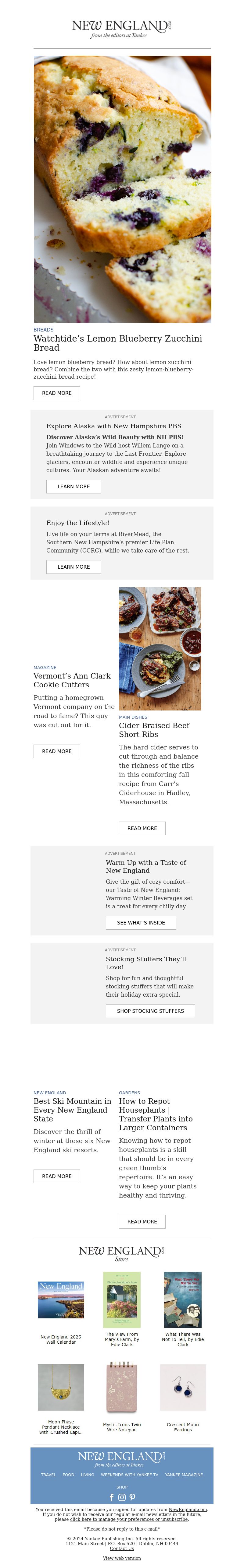Viewport: 244px width, 1568px height.
Task: Open the Shop footer link
Action: point(122,1487)
